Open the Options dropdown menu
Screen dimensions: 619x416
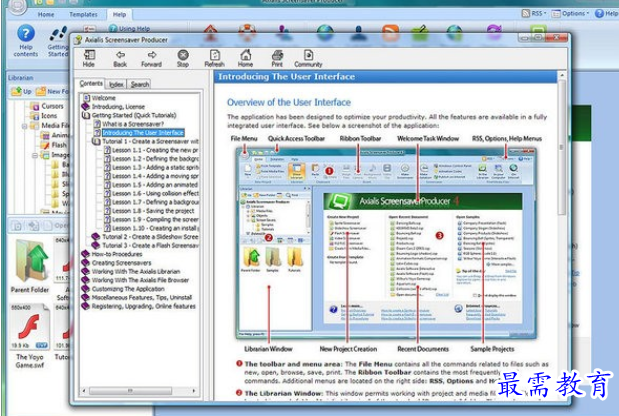[x=574, y=14]
